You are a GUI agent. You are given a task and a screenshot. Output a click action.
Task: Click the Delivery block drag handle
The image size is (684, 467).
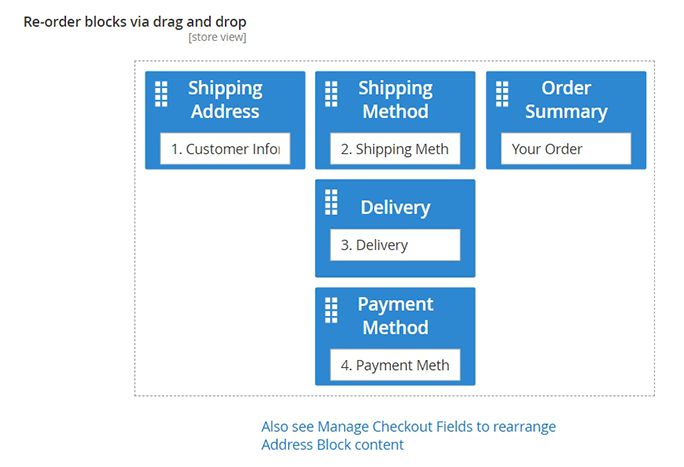click(331, 201)
